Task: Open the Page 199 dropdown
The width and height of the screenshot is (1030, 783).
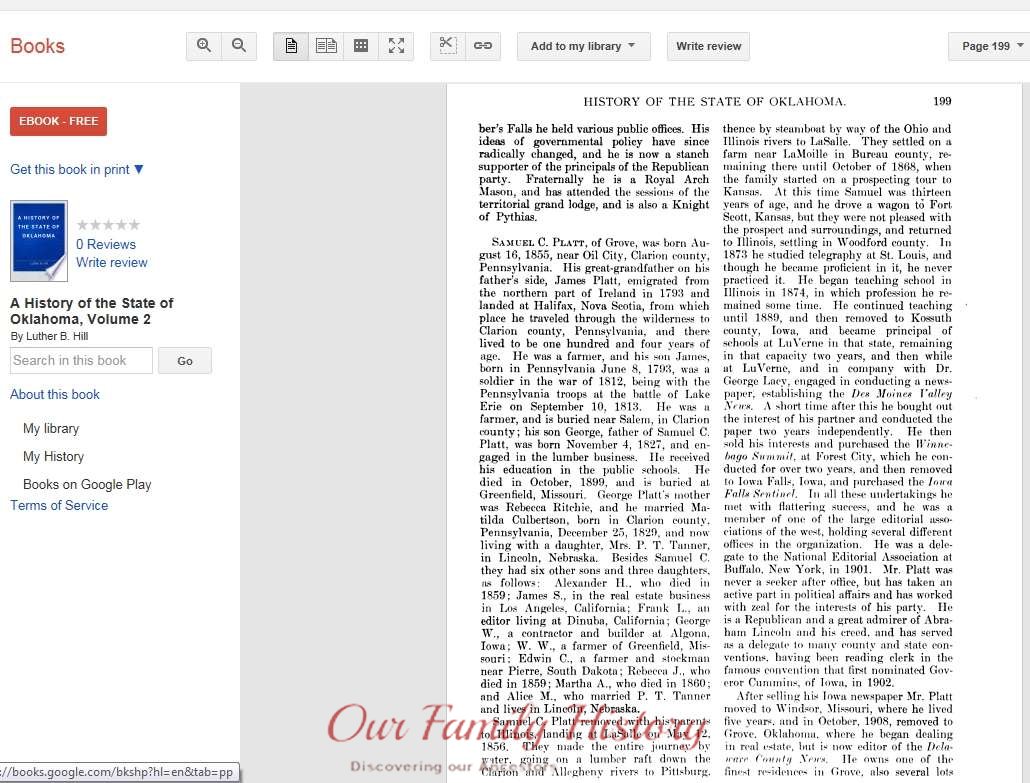Action: (x=991, y=46)
